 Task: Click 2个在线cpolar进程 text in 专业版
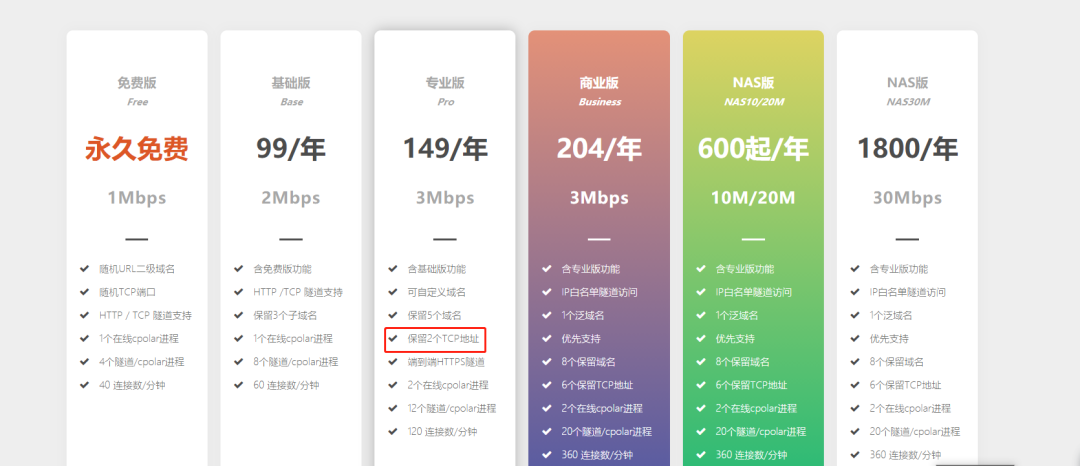(448, 385)
